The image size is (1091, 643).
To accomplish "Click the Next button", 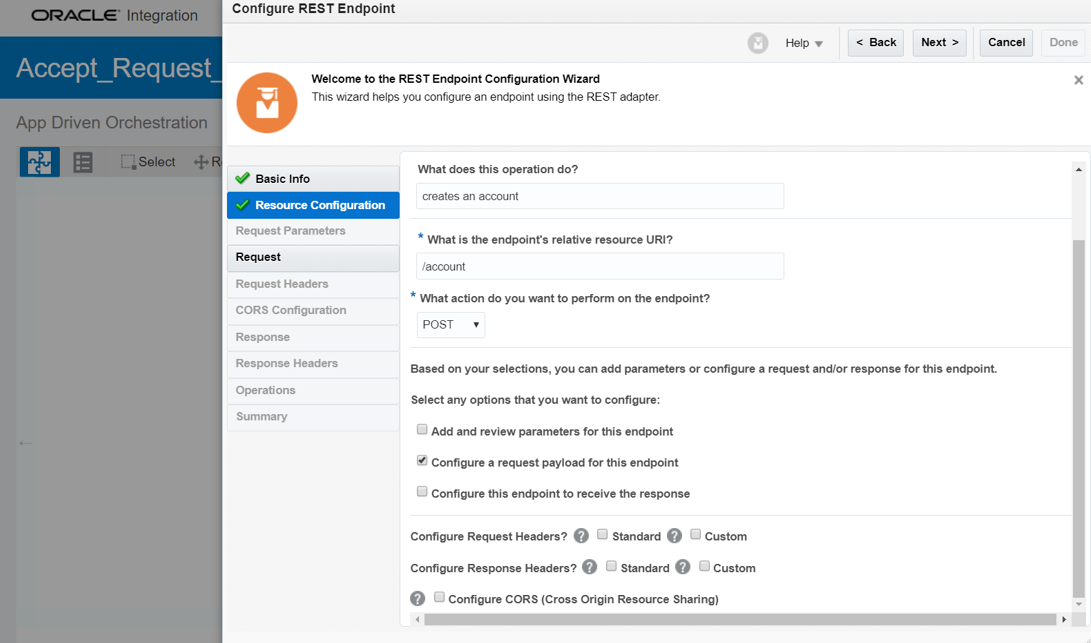I will 939,43.
